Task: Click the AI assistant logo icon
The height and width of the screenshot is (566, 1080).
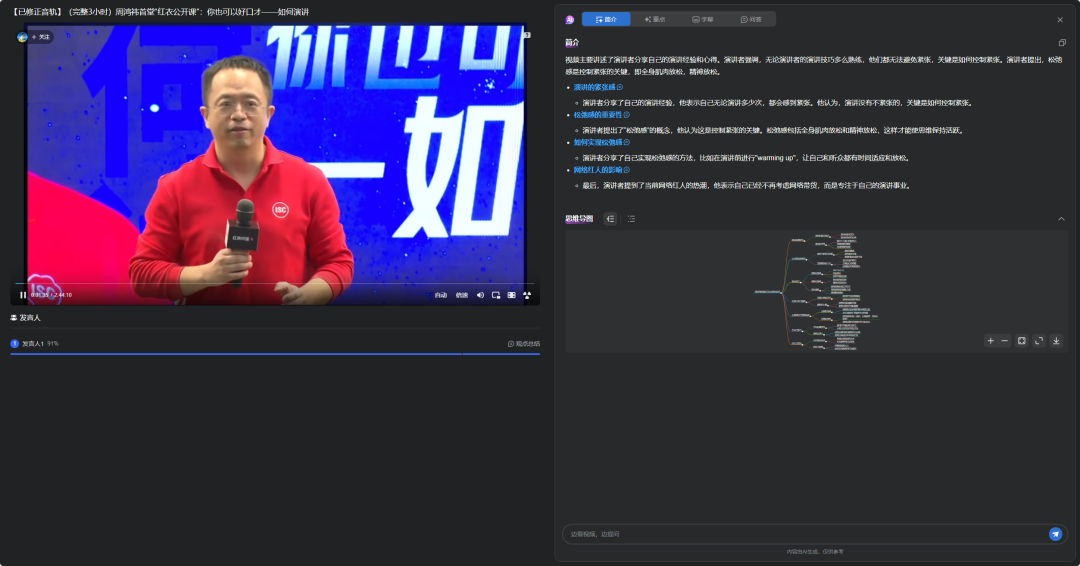Action: pos(570,19)
